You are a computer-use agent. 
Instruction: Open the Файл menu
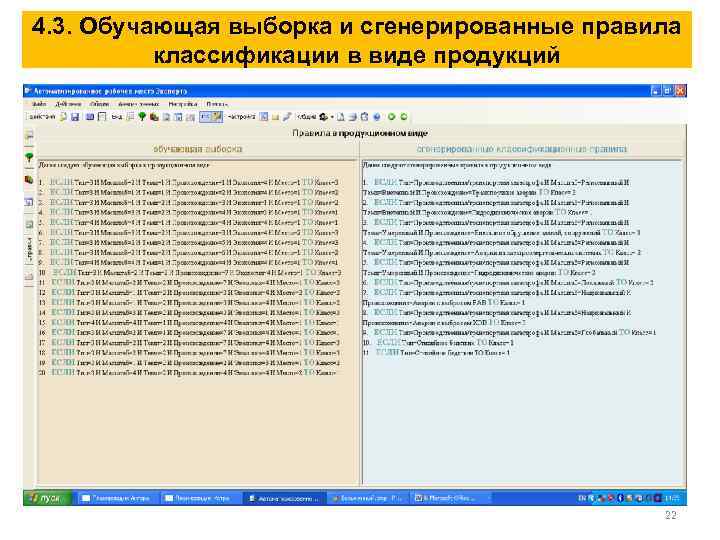39,104
